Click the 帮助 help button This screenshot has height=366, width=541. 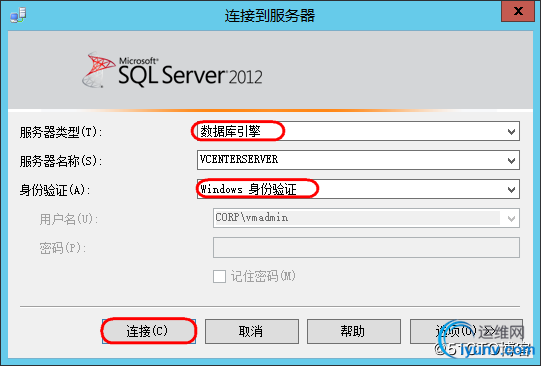coord(354,331)
